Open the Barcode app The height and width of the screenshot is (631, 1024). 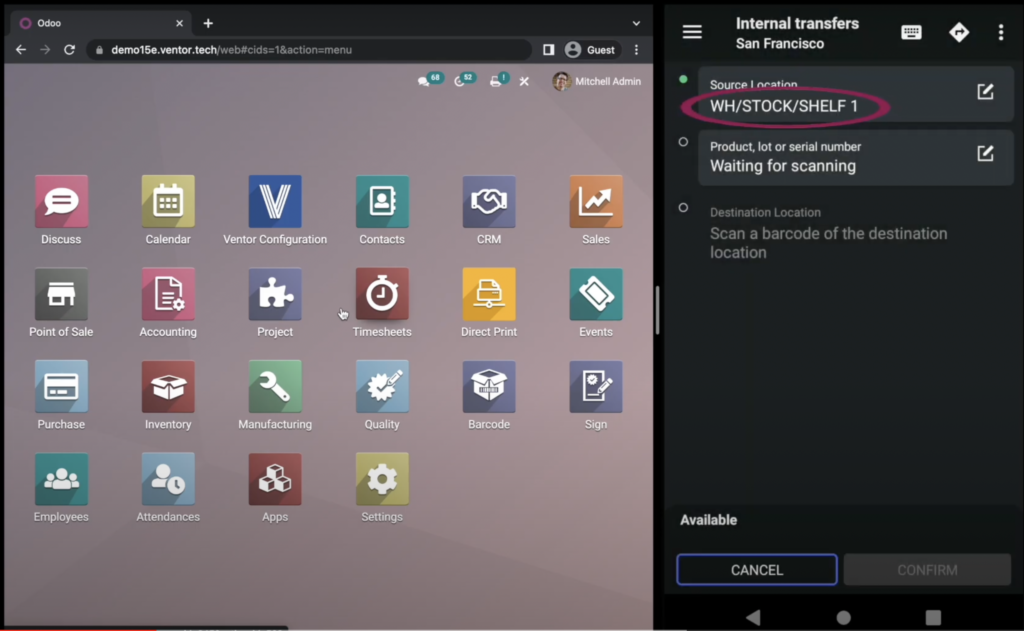[x=488, y=387]
